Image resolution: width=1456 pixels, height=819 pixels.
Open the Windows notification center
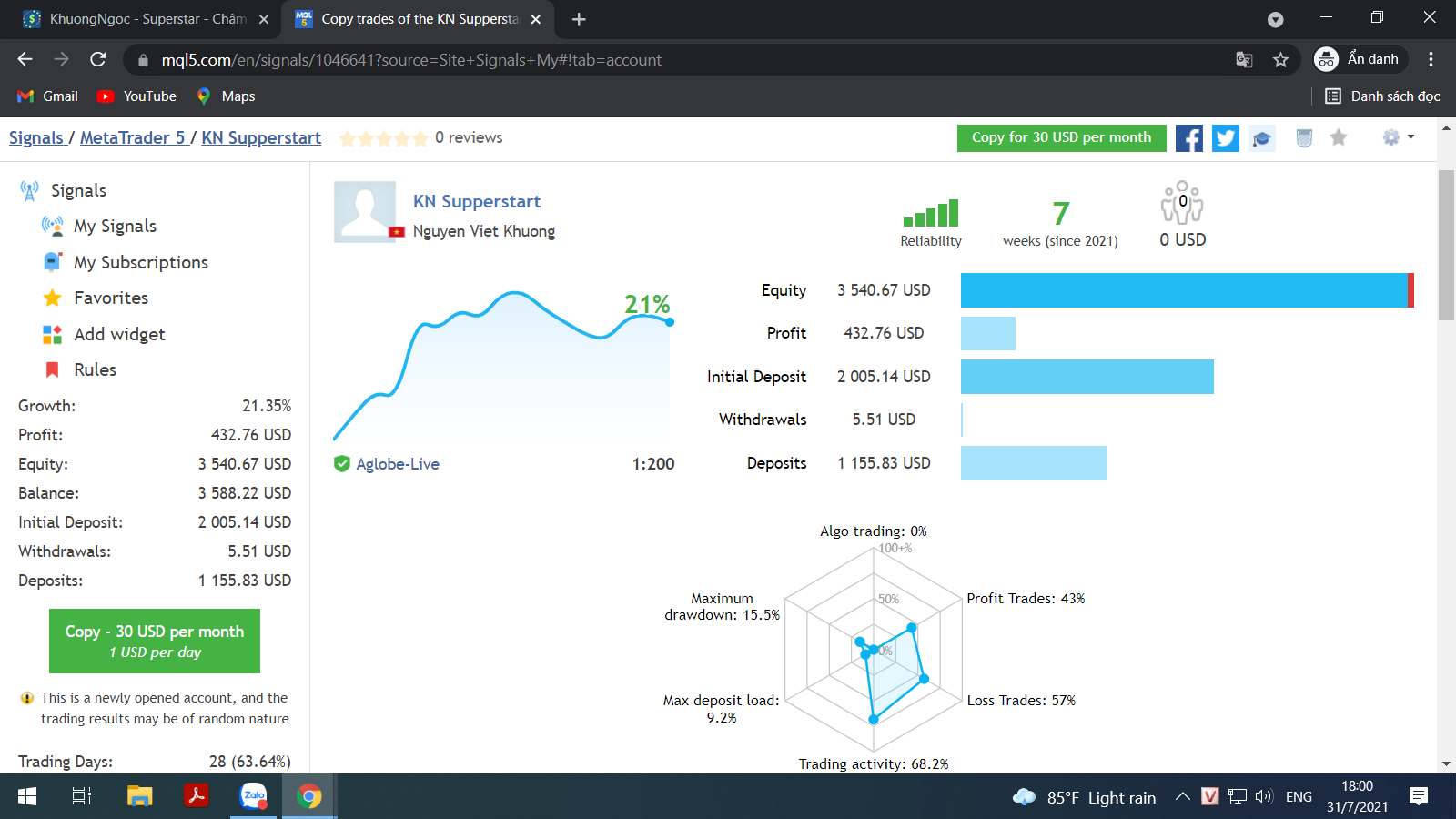tap(1419, 797)
